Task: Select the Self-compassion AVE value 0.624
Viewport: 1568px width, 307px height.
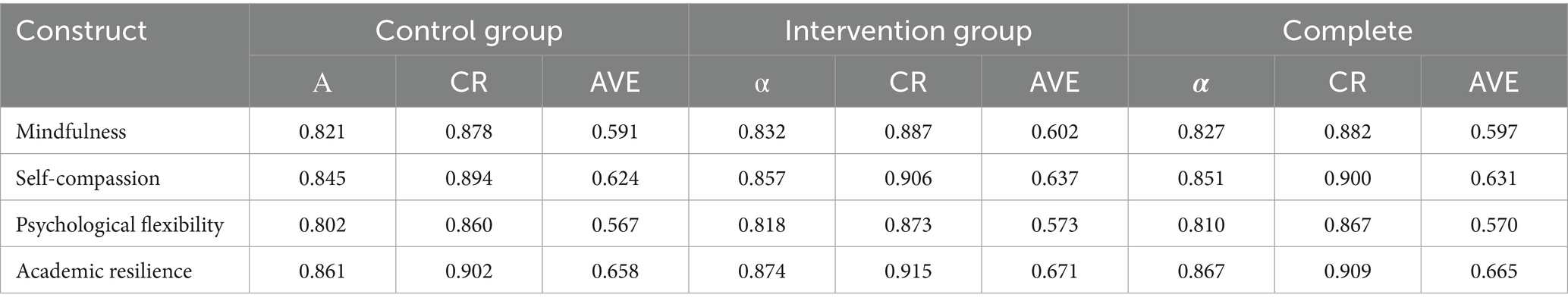Action: pos(615,179)
